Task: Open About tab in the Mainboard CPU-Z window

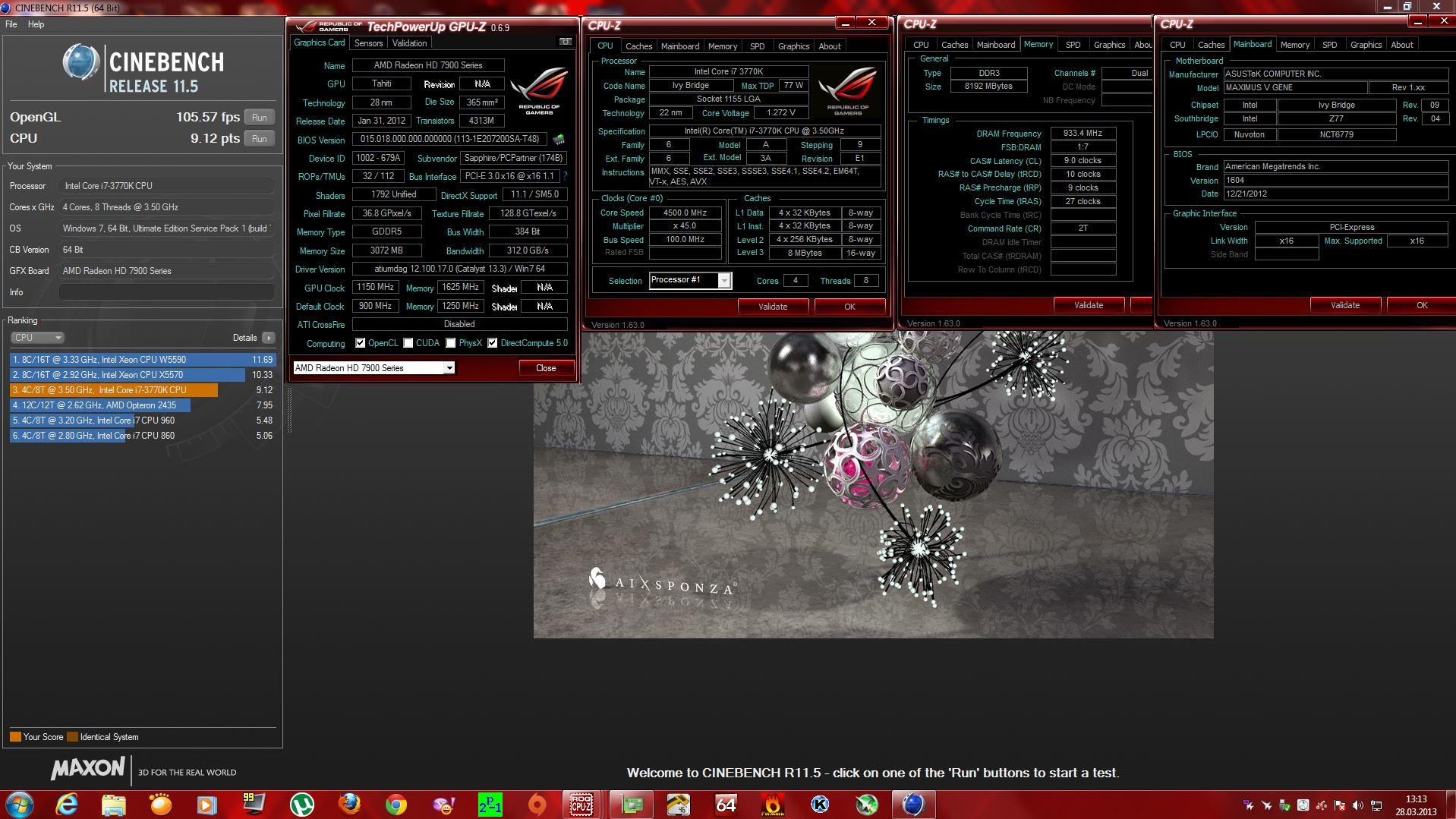Action: point(1402,45)
